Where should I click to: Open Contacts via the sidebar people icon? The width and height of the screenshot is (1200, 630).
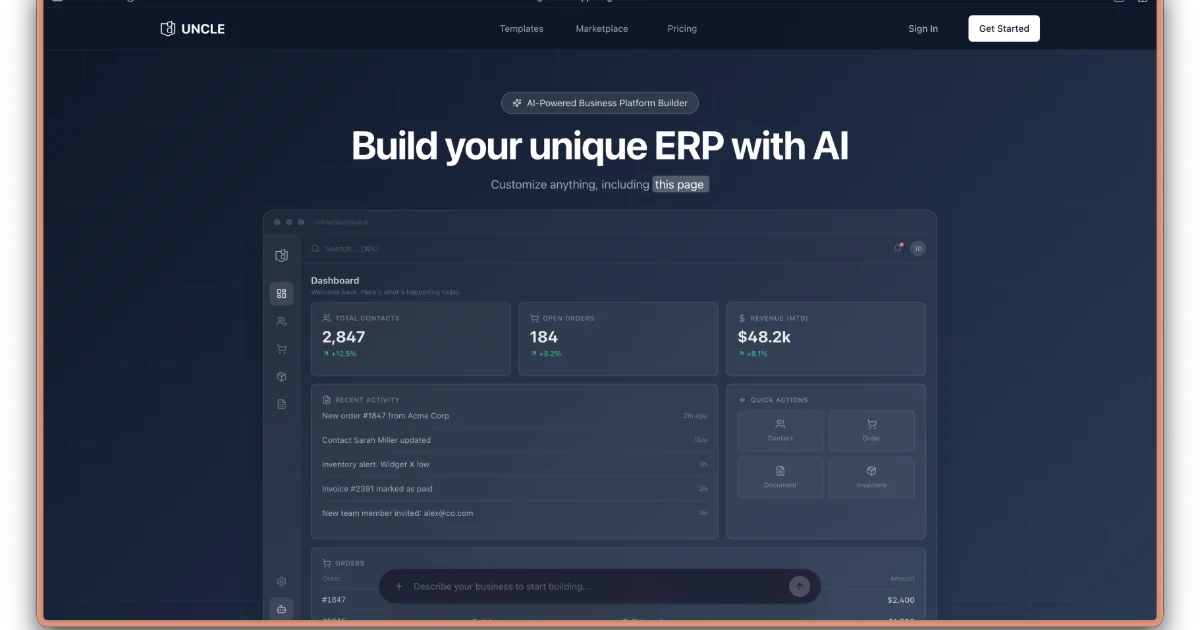pyautogui.click(x=282, y=322)
